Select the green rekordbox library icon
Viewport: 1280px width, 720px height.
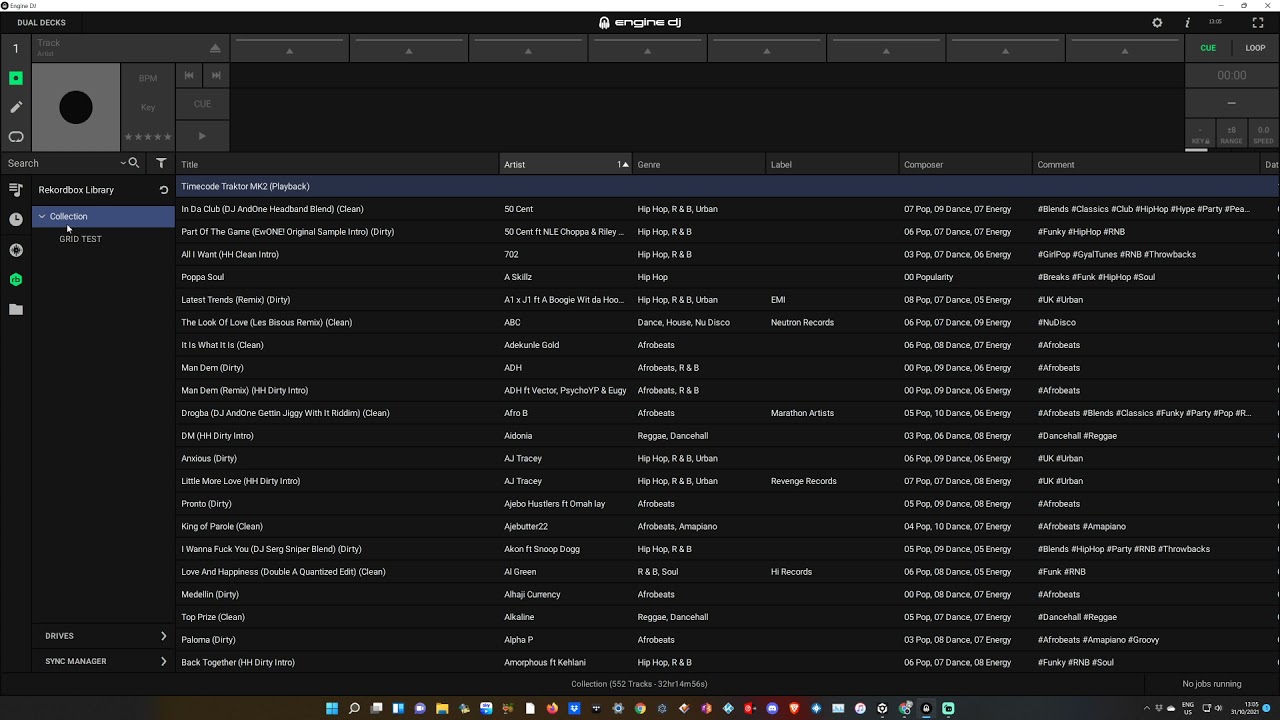(16, 280)
